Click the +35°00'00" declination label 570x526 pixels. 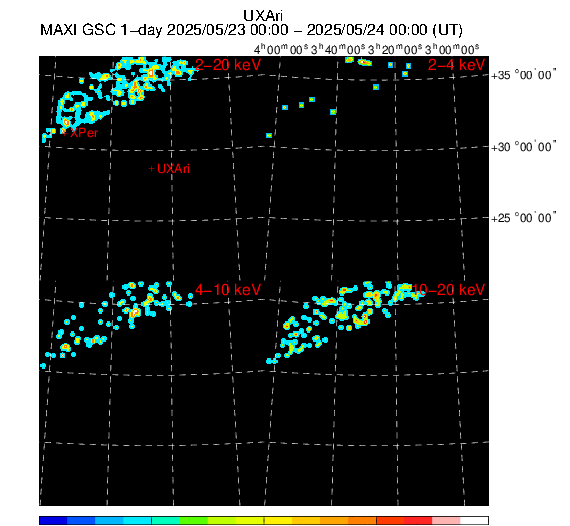point(523,75)
